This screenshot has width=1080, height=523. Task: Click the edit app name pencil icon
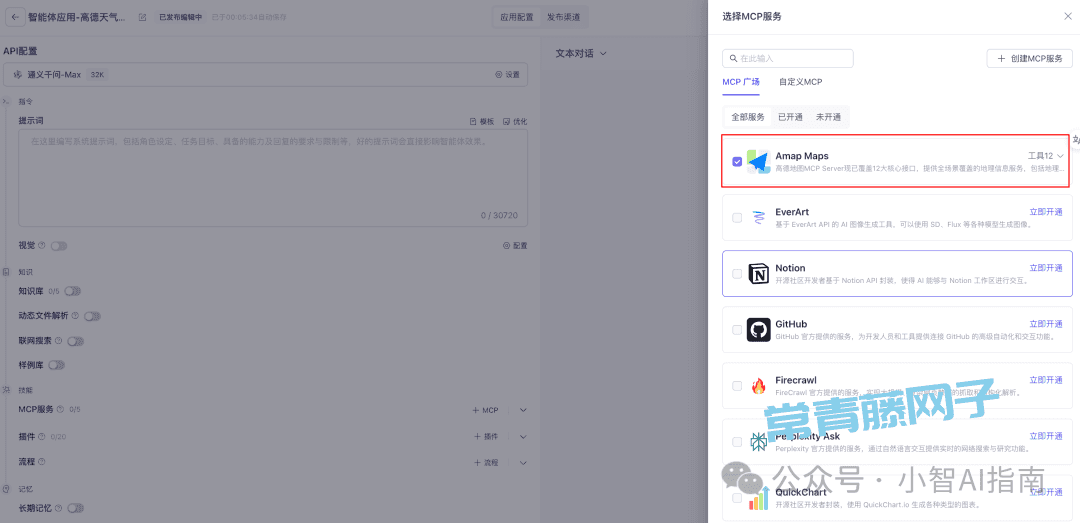point(143,17)
